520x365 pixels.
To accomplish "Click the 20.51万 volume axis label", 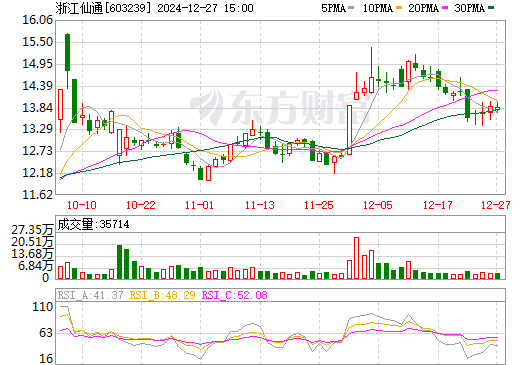I will [32, 242].
